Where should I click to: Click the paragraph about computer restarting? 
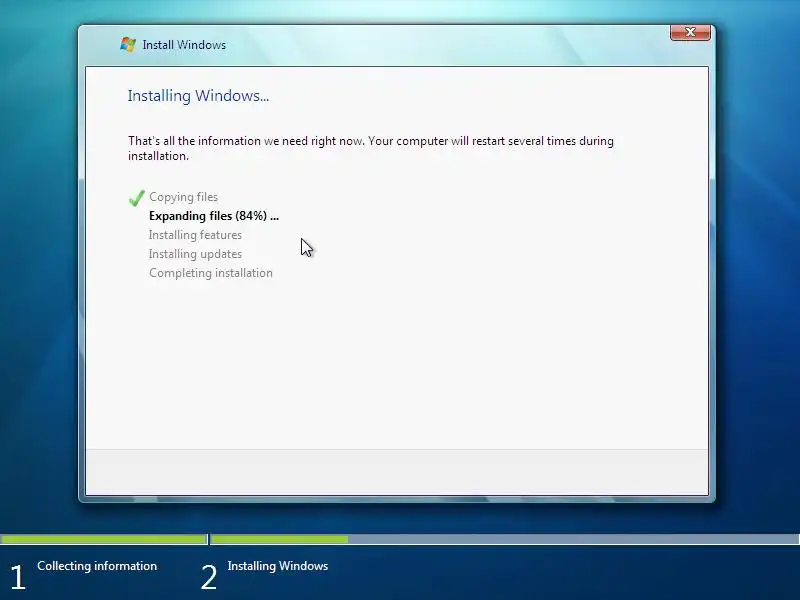click(370, 148)
